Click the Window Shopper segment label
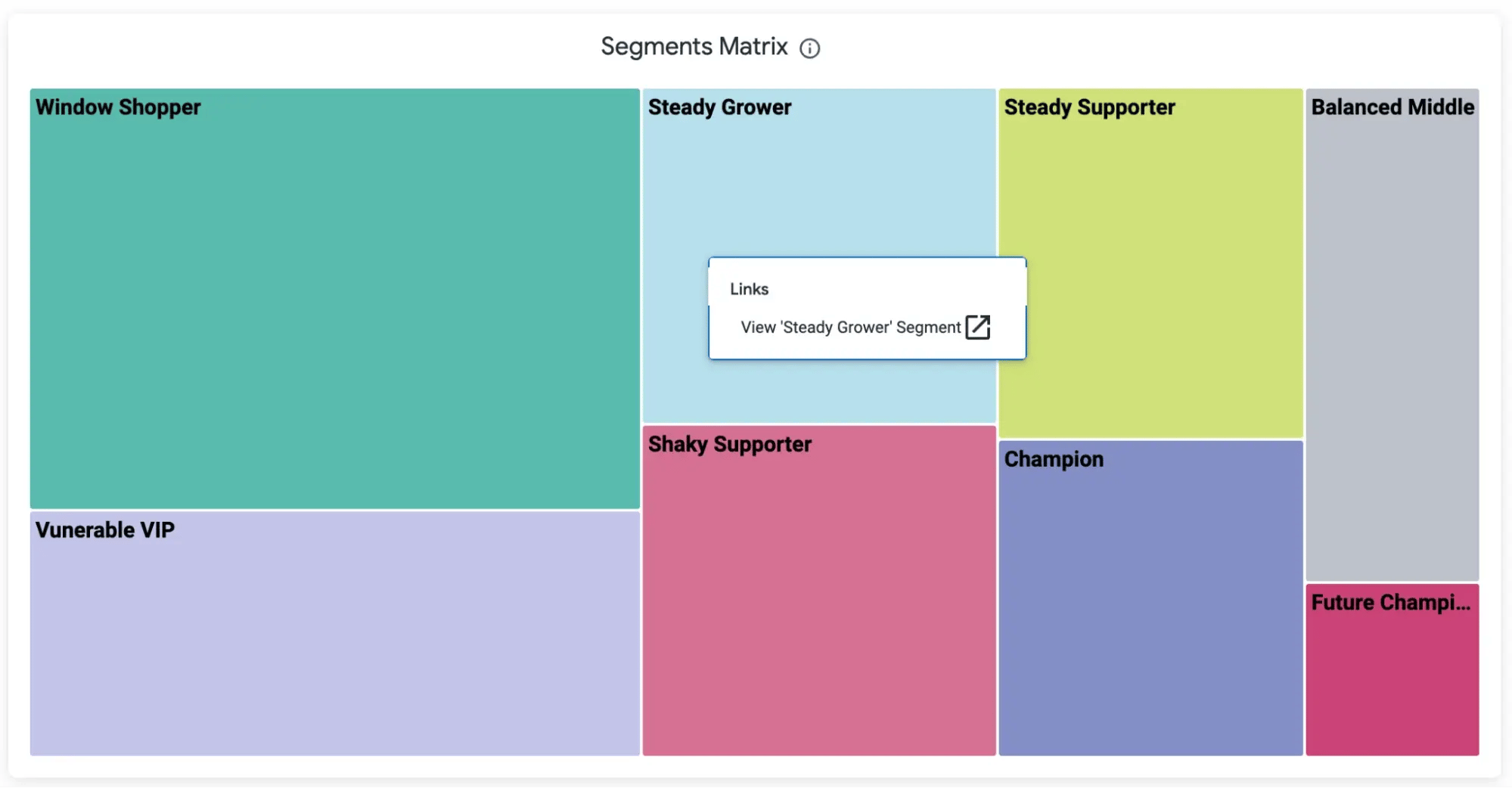The height and width of the screenshot is (788, 1512). pos(117,107)
